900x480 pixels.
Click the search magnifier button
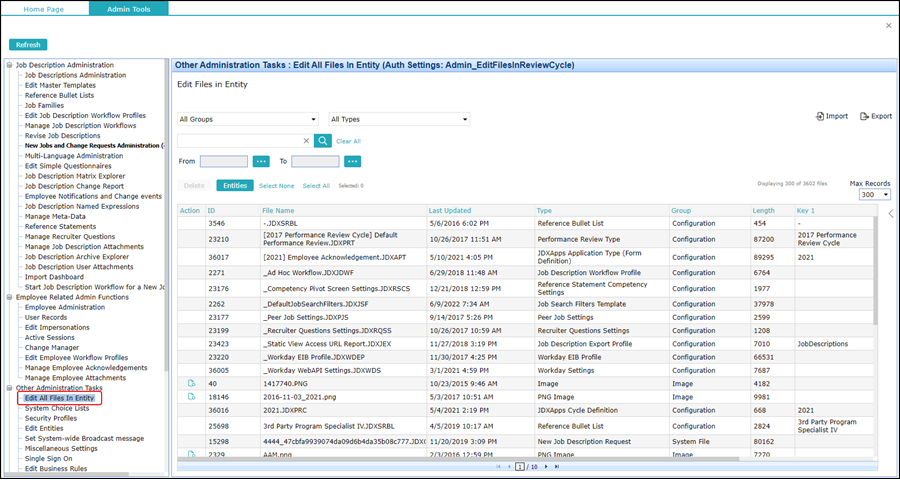click(x=323, y=141)
